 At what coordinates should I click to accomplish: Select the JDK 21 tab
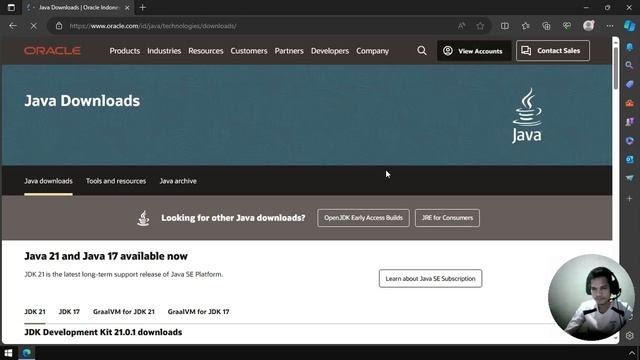click(x=35, y=311)
